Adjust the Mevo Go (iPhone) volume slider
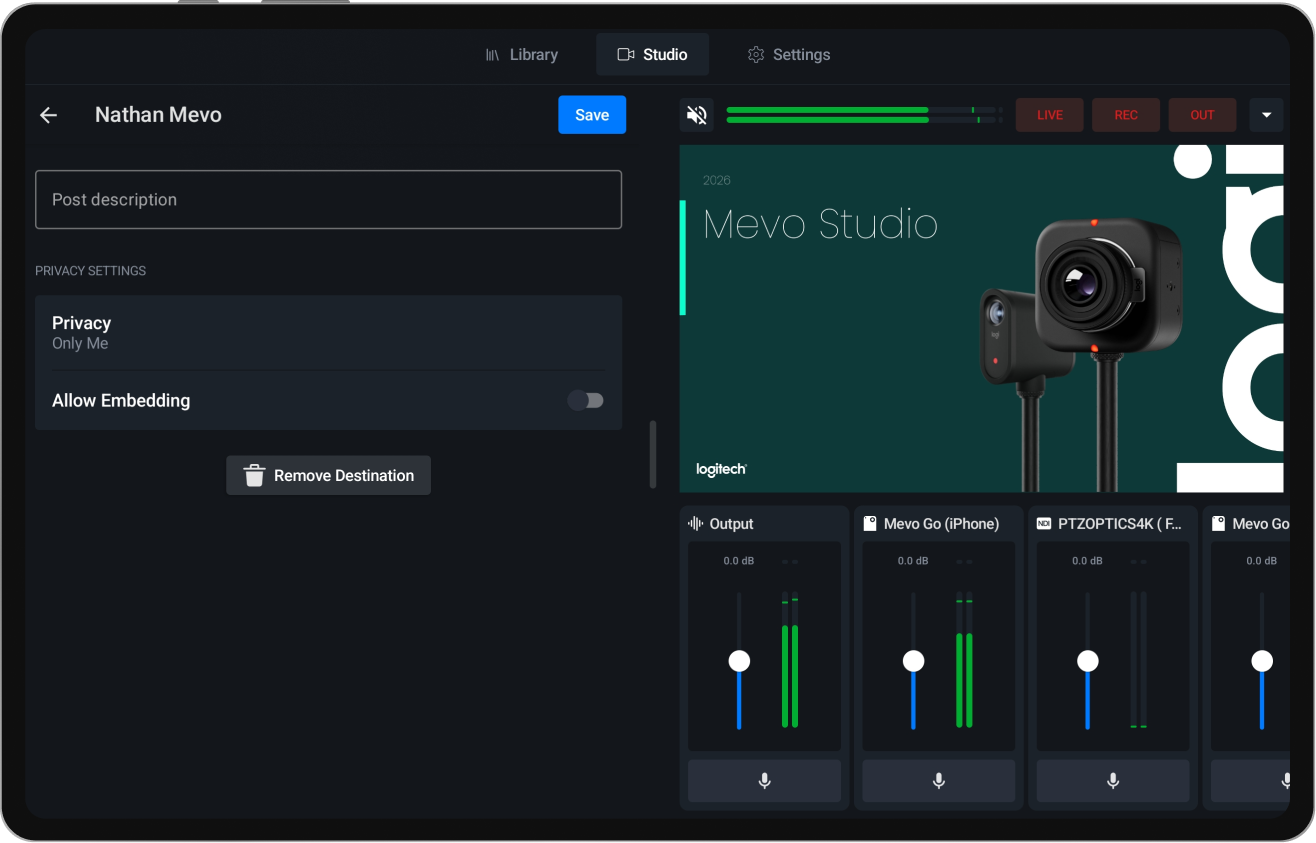The image size is (1316, 843). coord(913,660)
